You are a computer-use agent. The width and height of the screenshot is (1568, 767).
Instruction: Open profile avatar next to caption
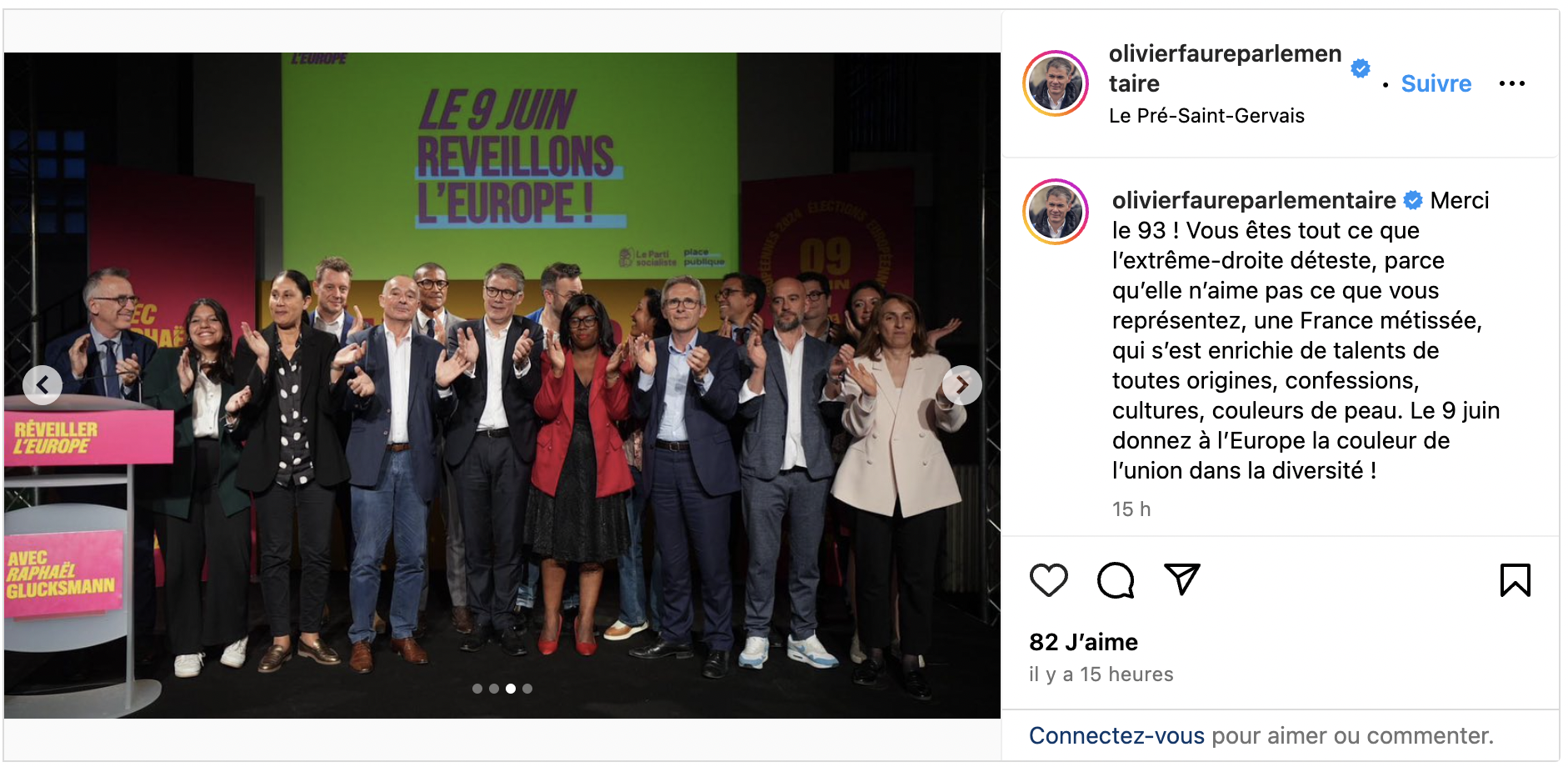1056,212
